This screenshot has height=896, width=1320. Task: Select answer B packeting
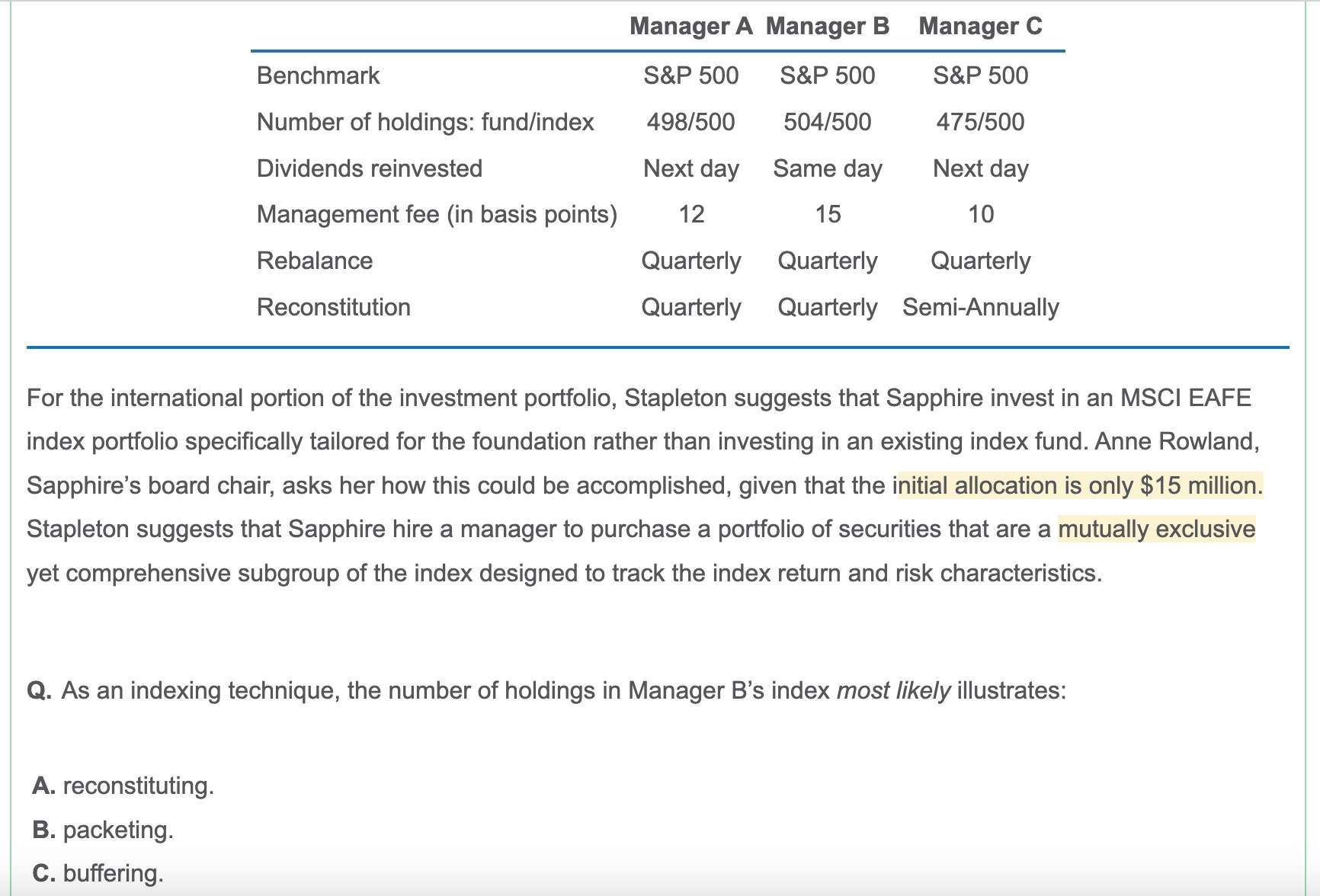103,830
